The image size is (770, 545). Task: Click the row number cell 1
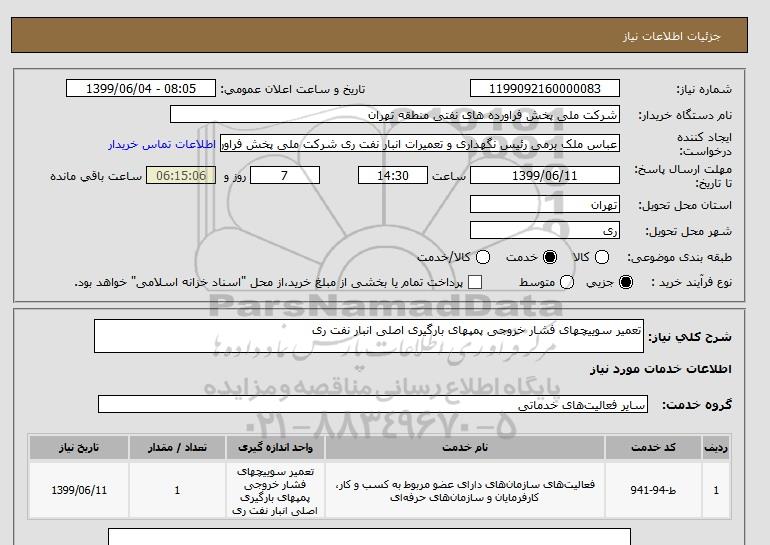pyautogui.click(x=716, y=490)
